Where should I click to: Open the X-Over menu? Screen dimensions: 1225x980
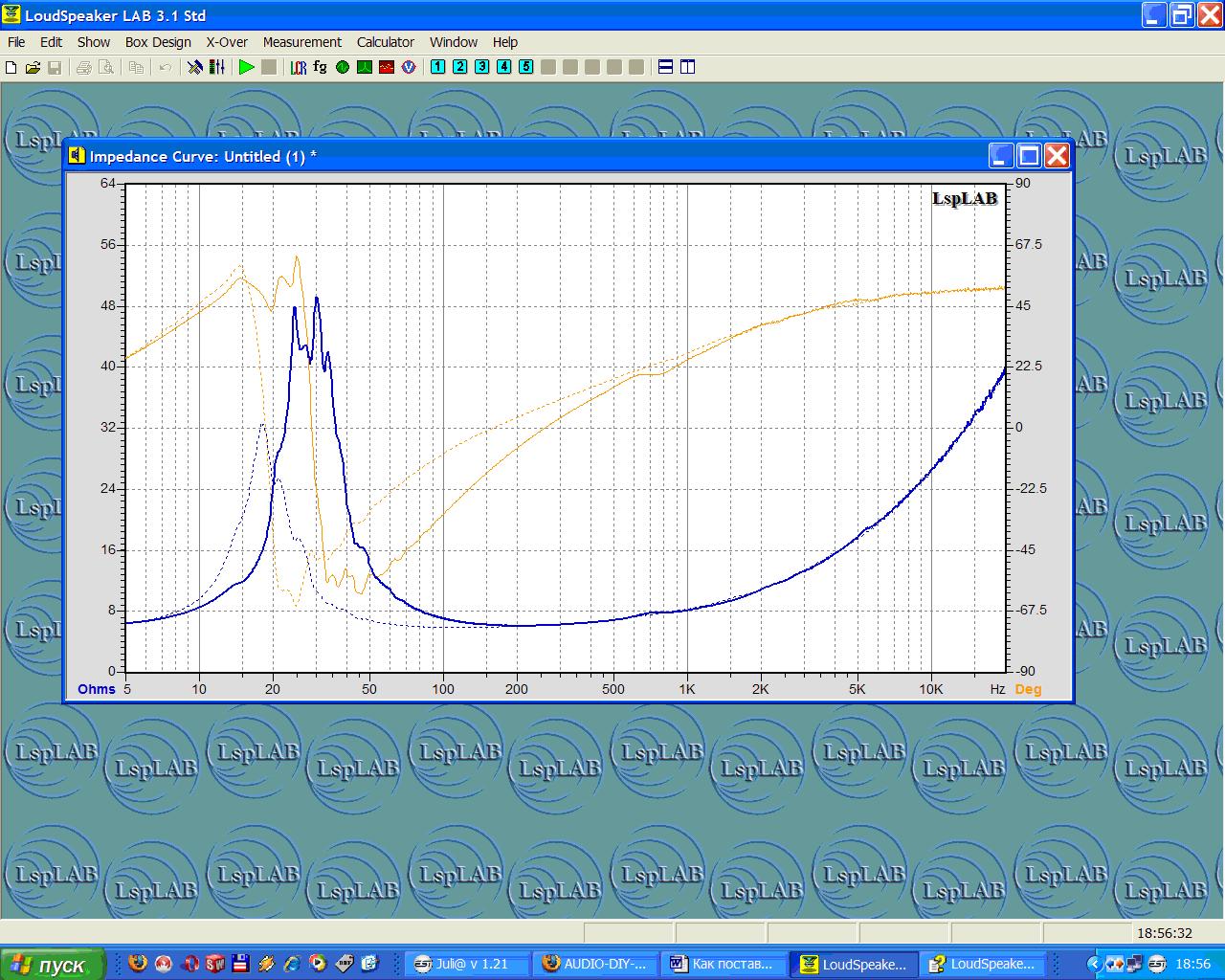point(227,42)
